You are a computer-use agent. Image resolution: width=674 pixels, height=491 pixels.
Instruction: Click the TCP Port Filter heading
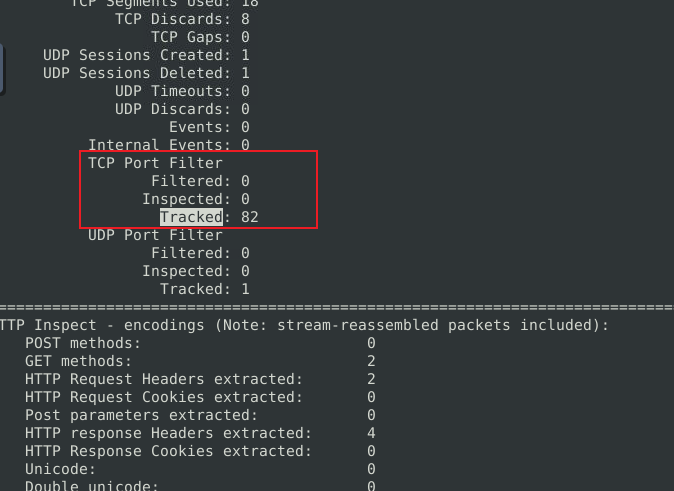point(155,163)
